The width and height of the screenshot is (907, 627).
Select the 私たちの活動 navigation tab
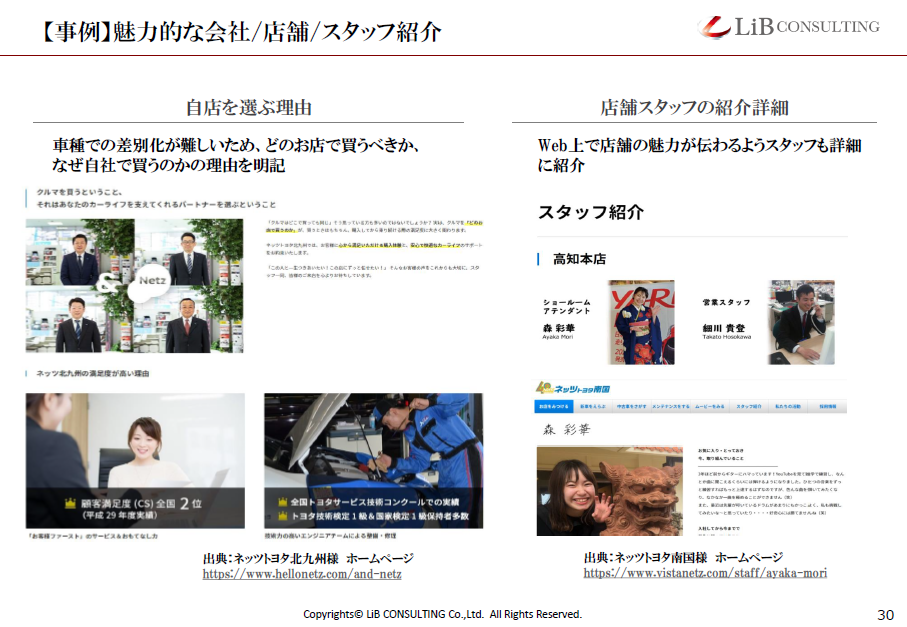[788, 407]
